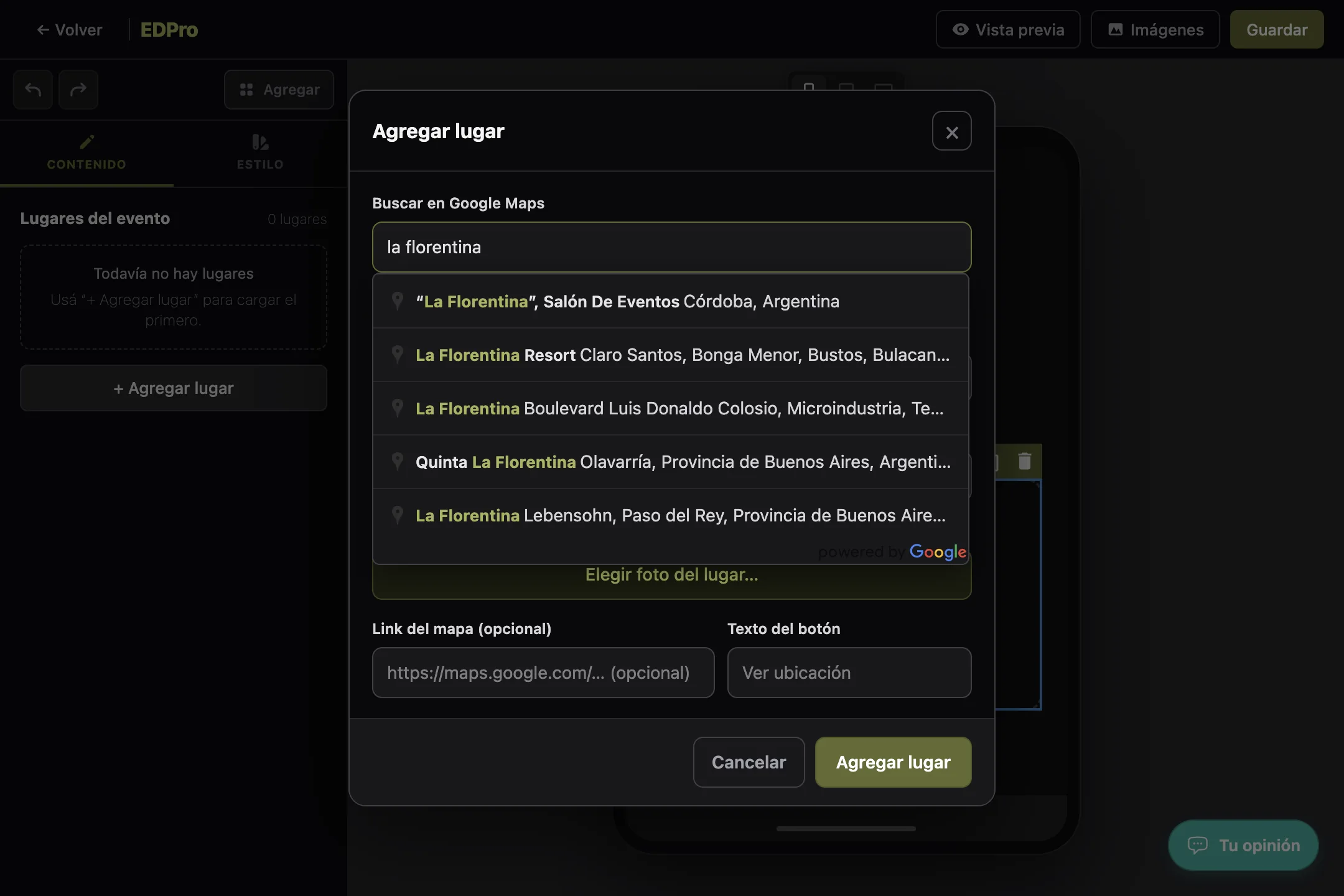Click pin icon of Lebensohn Paso del Rey row

[397, 515]
